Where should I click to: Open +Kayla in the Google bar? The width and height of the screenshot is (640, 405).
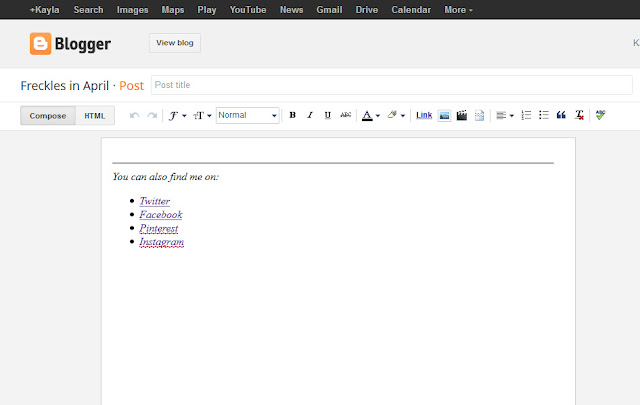click(44, 9)
